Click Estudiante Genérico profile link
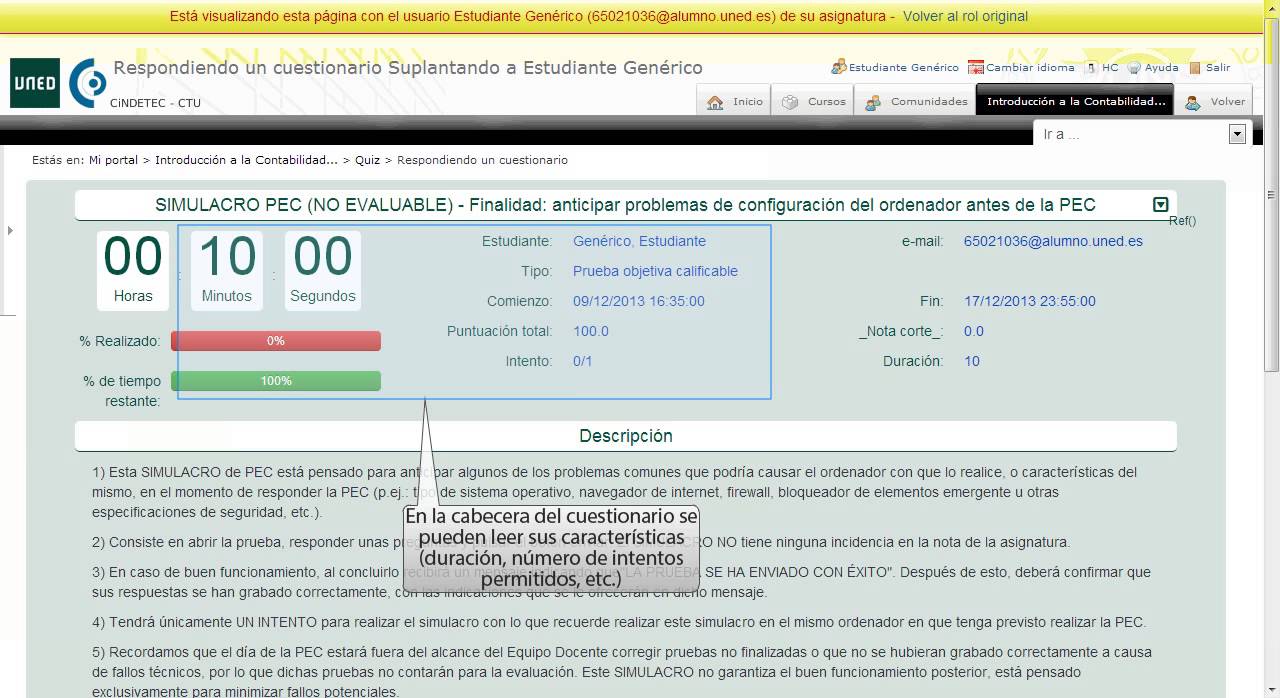 [x=903, y=68]
